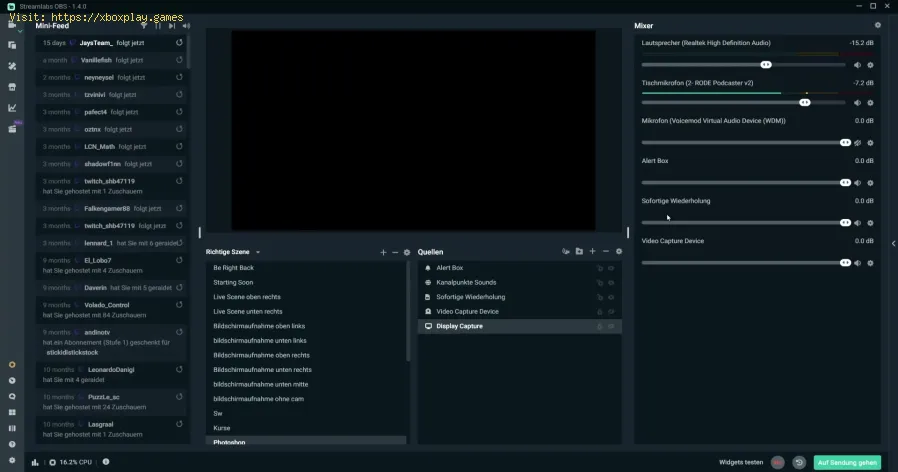Open Mixer advanced audio settings gear
The height and width of the screenshot is (472, 898).
point(877,25)
